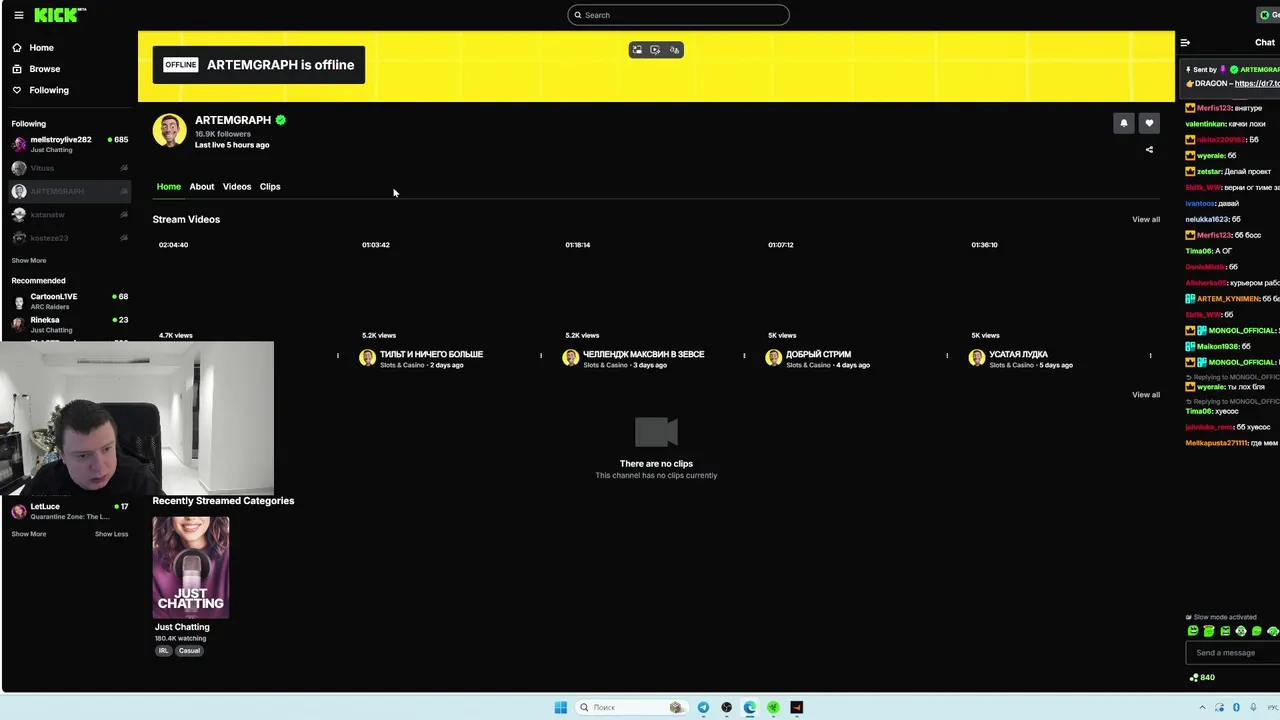Open the 01:18:14 video thumbnail
The image size is (1280, 720).
tap(655, 289)
